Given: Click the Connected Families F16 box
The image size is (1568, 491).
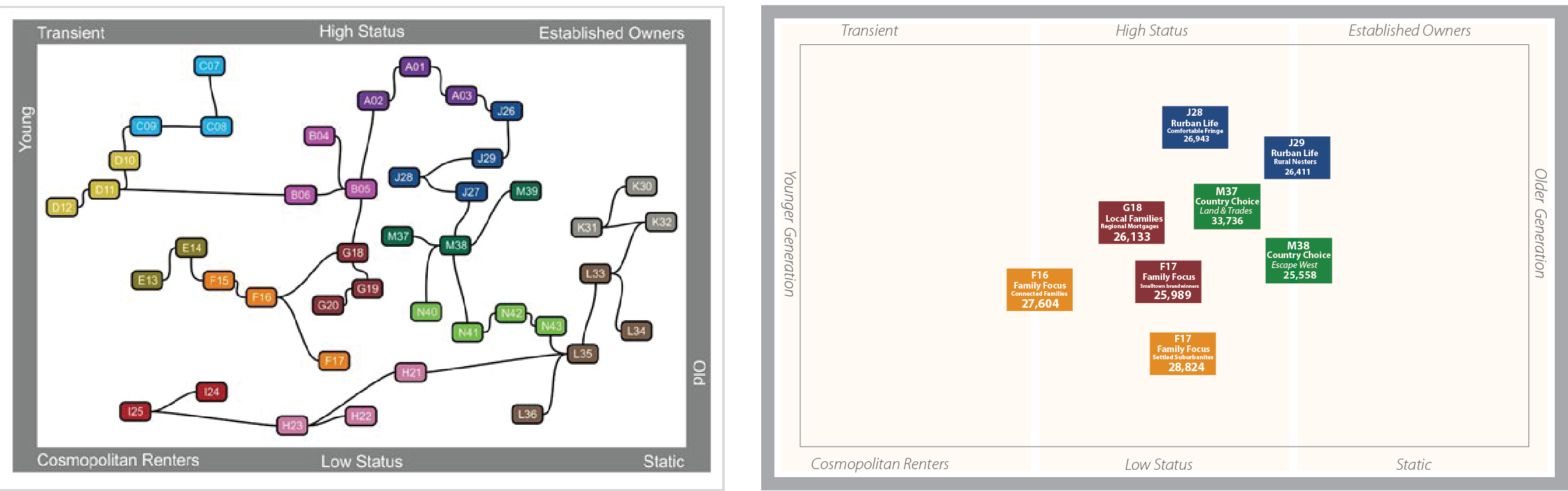Looking at the screenshot, I should [1040, 290].
